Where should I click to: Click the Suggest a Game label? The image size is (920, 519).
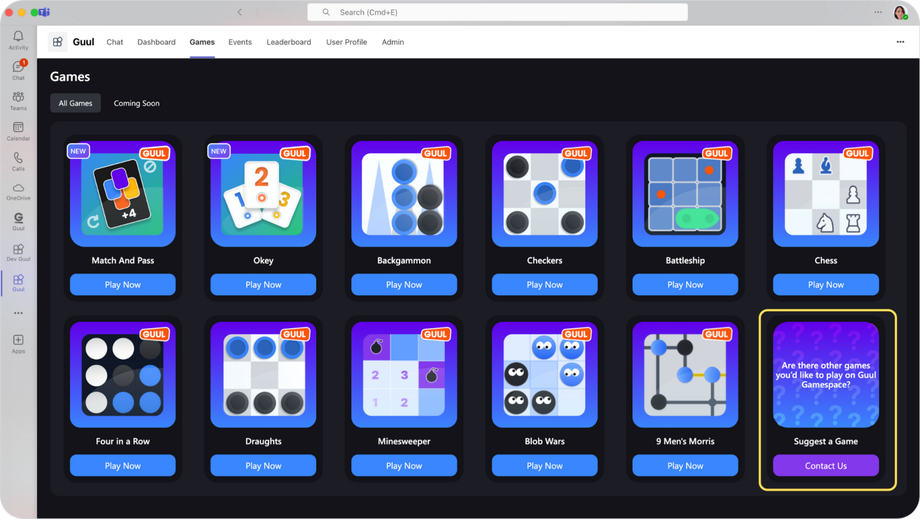(x=826, y=442)
